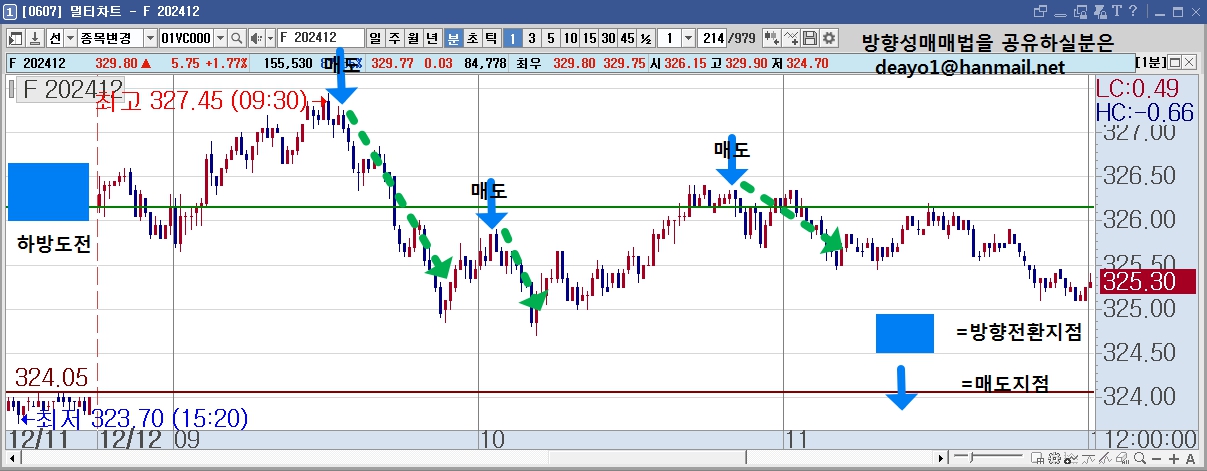The width and height of the screenshot is (1207, 471).
Task: Click the scroll right arrow at chart bottom
Action: (x=941, y=459)
